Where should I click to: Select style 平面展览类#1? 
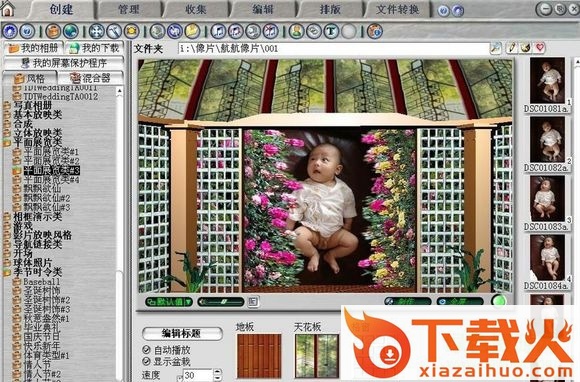[x=51, y=152]
